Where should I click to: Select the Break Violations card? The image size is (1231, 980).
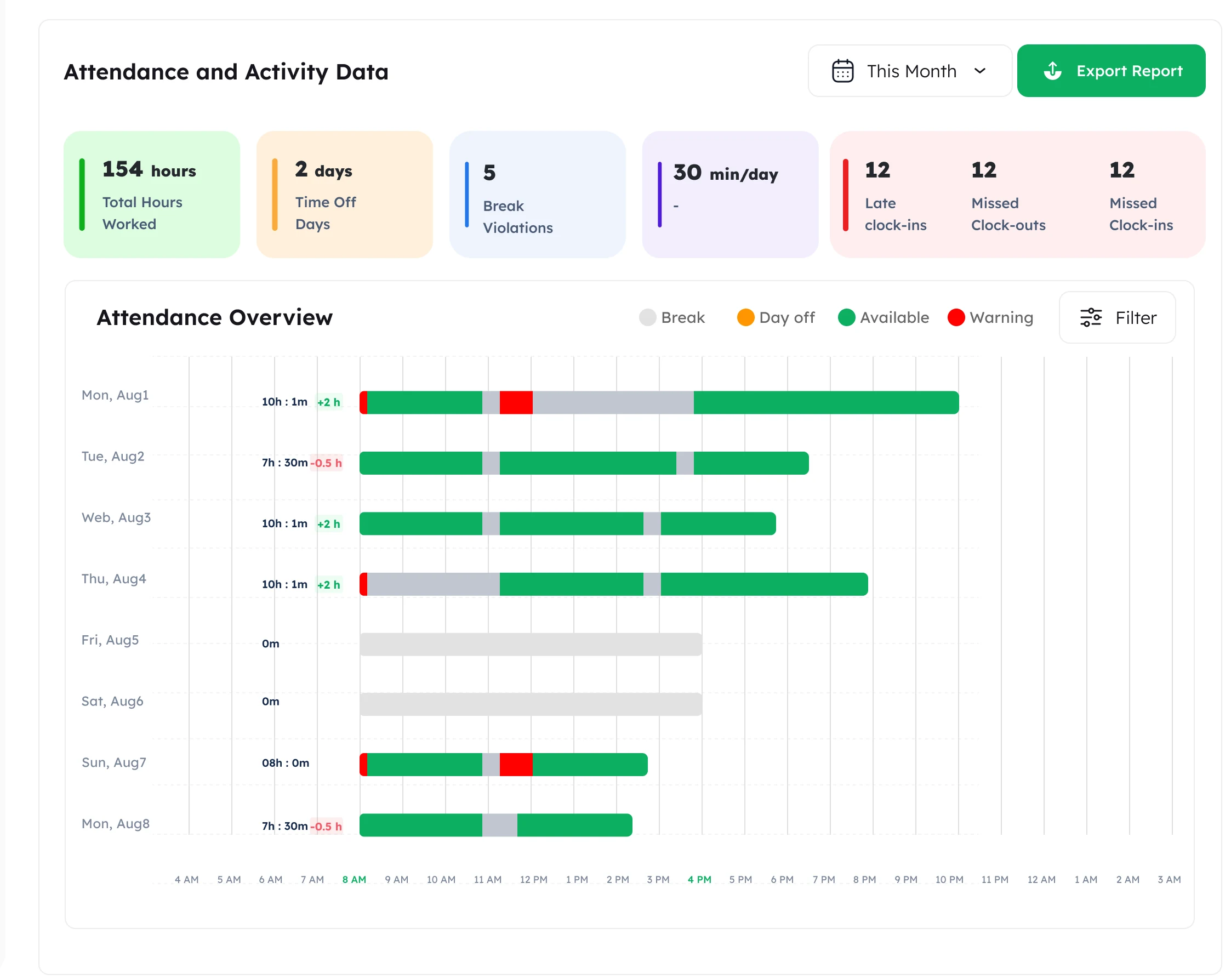coord(537,195)
